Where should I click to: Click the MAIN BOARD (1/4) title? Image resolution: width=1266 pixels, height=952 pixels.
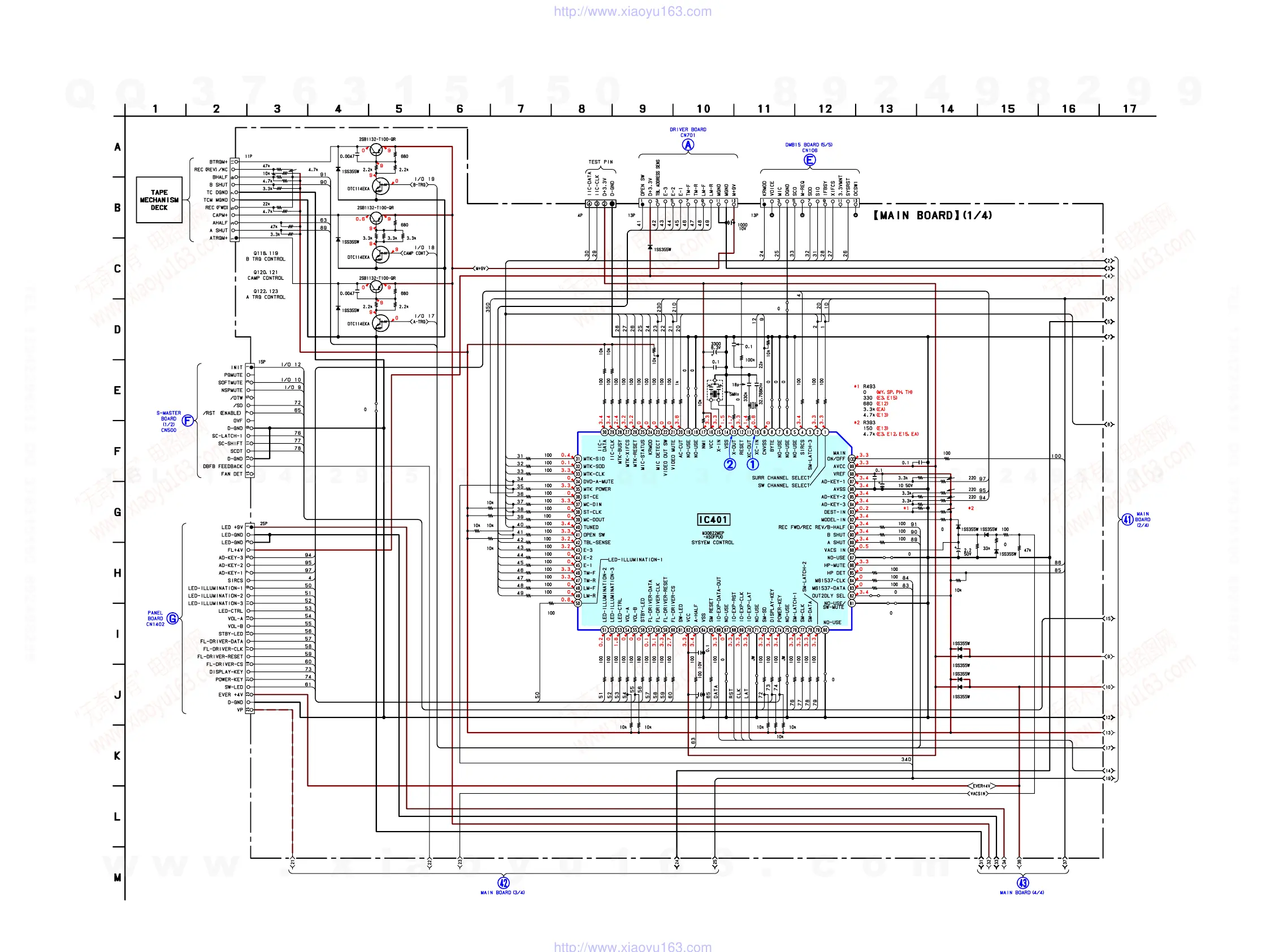click(x=933, y=215)
